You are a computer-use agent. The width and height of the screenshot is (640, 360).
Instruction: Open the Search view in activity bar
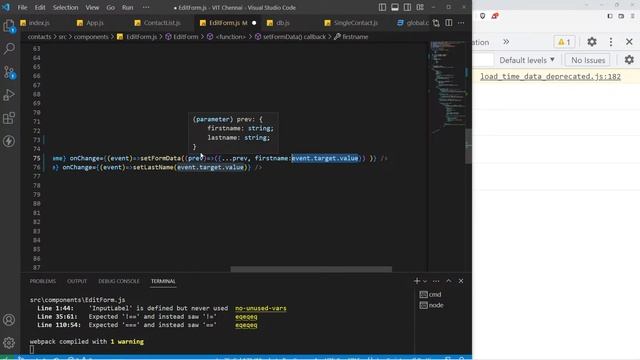coord(9,49)
